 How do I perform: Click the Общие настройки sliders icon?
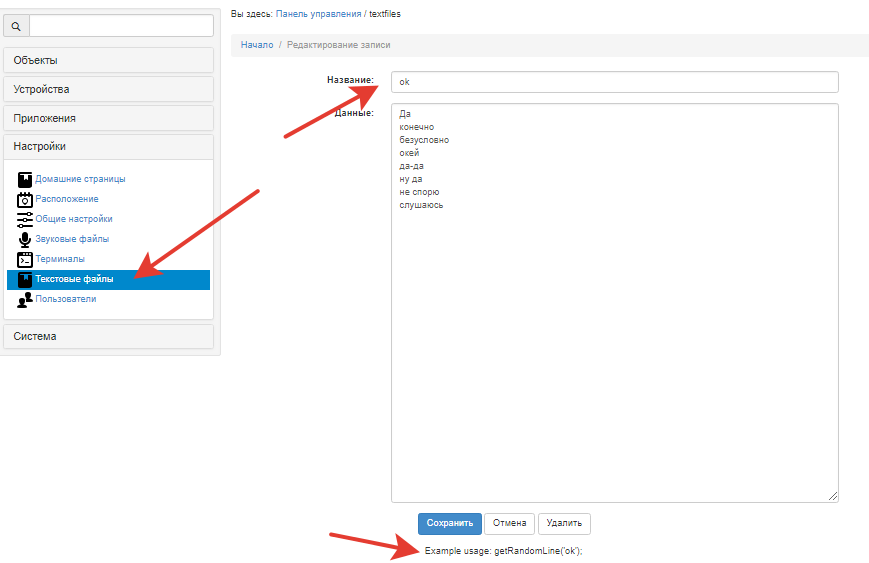tap(24, 219)
